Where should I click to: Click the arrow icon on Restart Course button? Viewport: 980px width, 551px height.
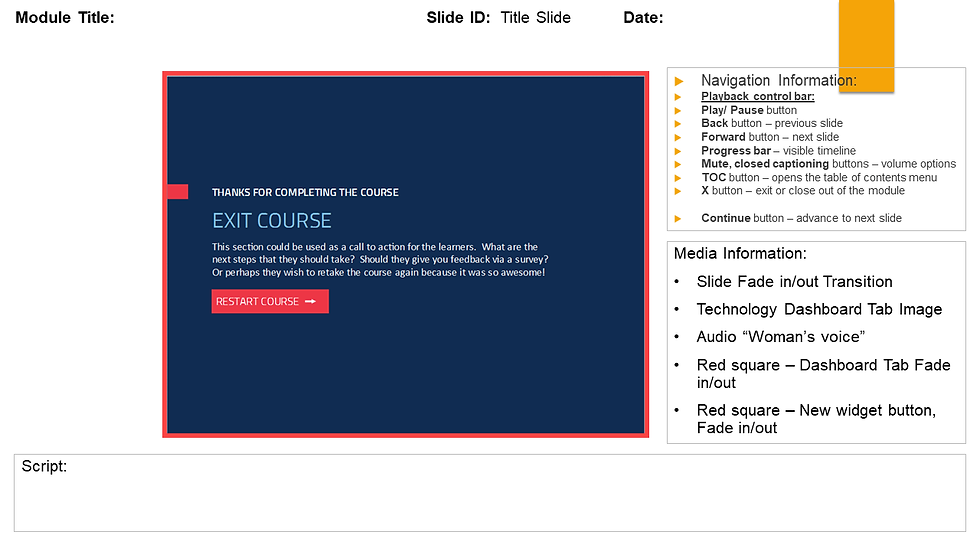tap(311, 302)
